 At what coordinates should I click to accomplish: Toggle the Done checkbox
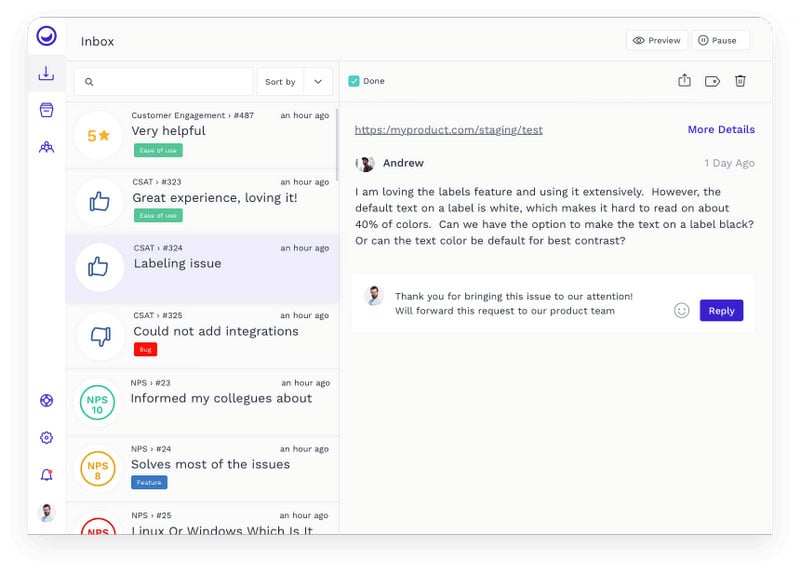pos(354,81)
